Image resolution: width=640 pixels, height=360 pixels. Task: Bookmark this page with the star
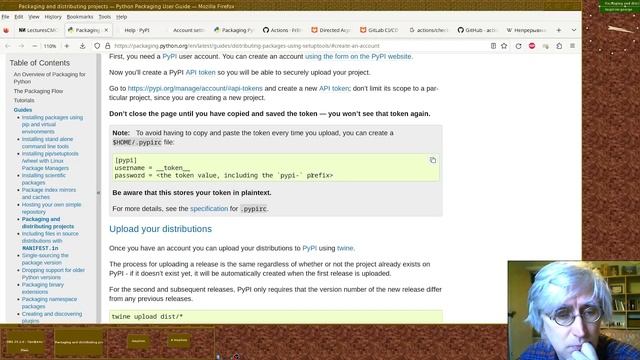pyautogui.click(x=504, y=46)
